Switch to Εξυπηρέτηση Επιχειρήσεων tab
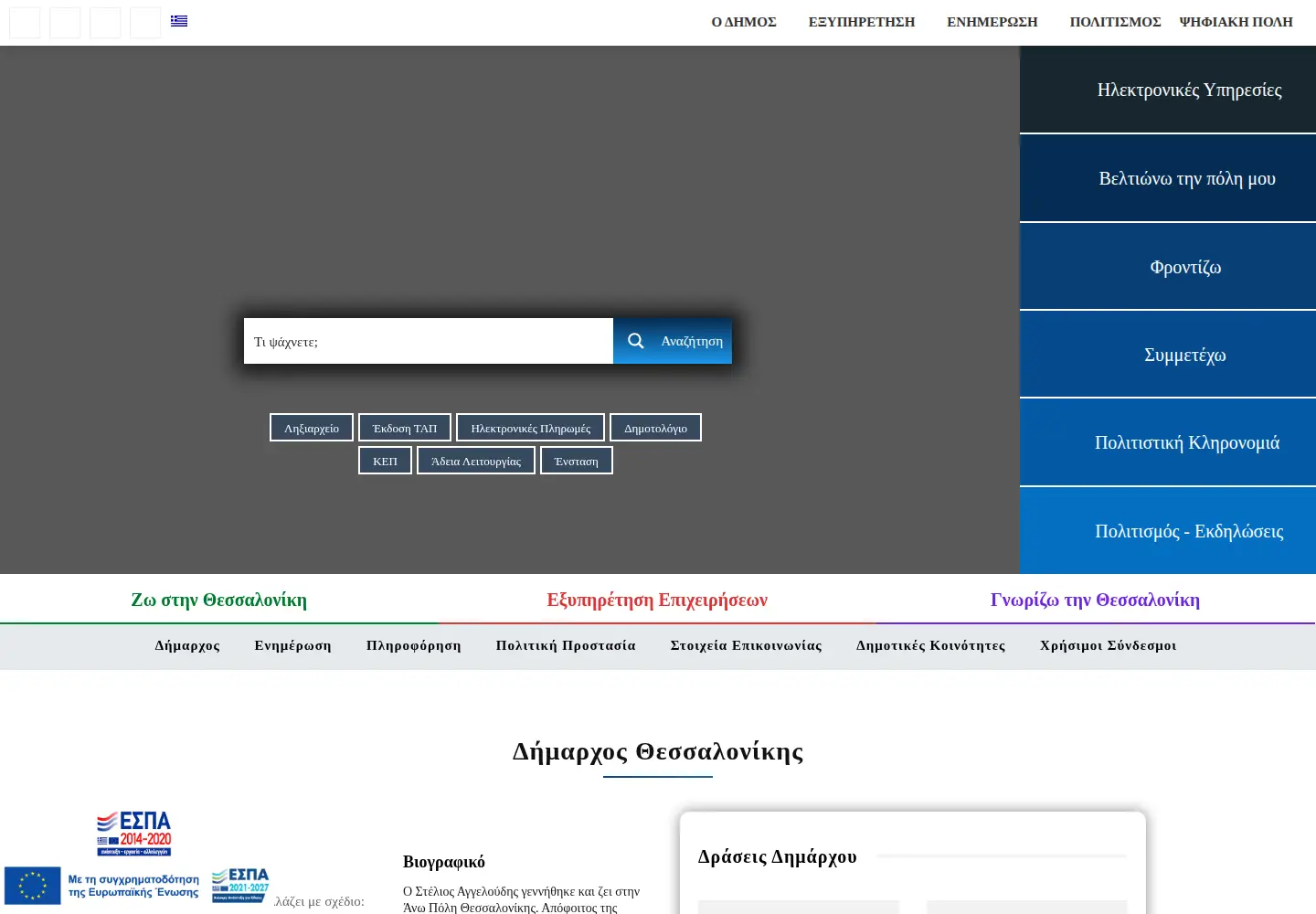1316x914 pixels. [657, 600]
